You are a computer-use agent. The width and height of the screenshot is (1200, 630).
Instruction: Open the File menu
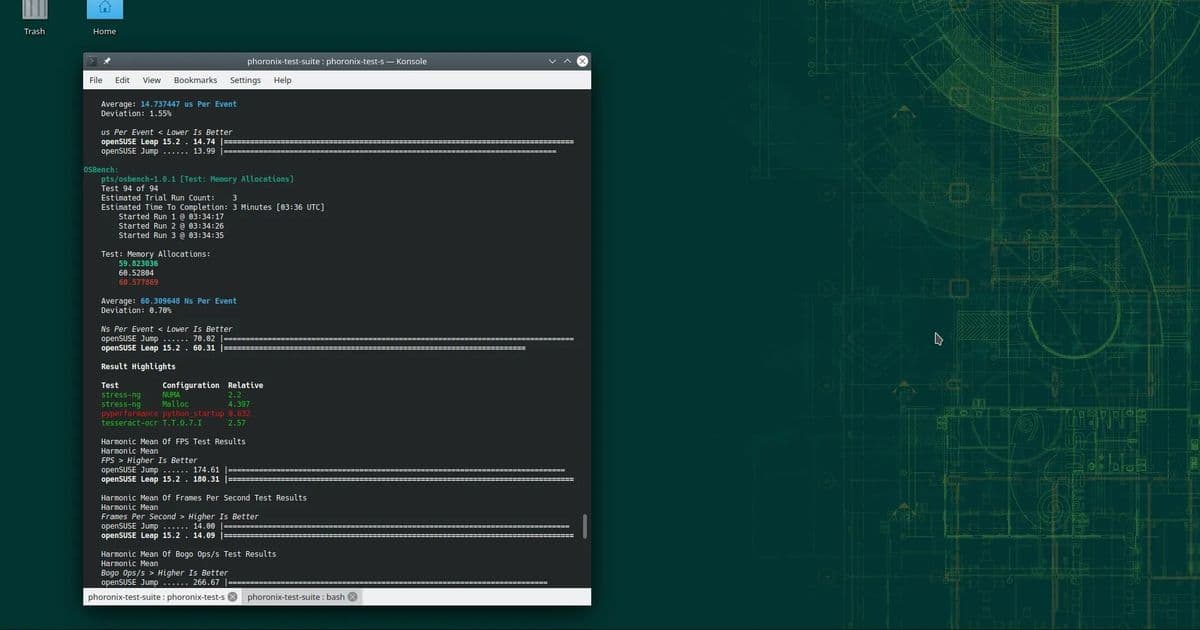click(95, 79)
